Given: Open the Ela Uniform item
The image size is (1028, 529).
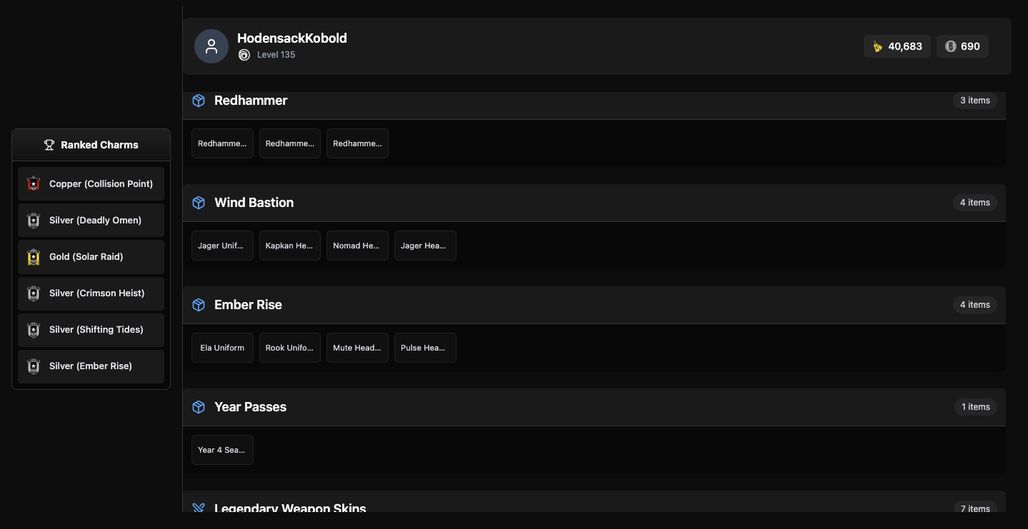Looking at the screenshot, I should pyautogui.click(x=222, y=347).
